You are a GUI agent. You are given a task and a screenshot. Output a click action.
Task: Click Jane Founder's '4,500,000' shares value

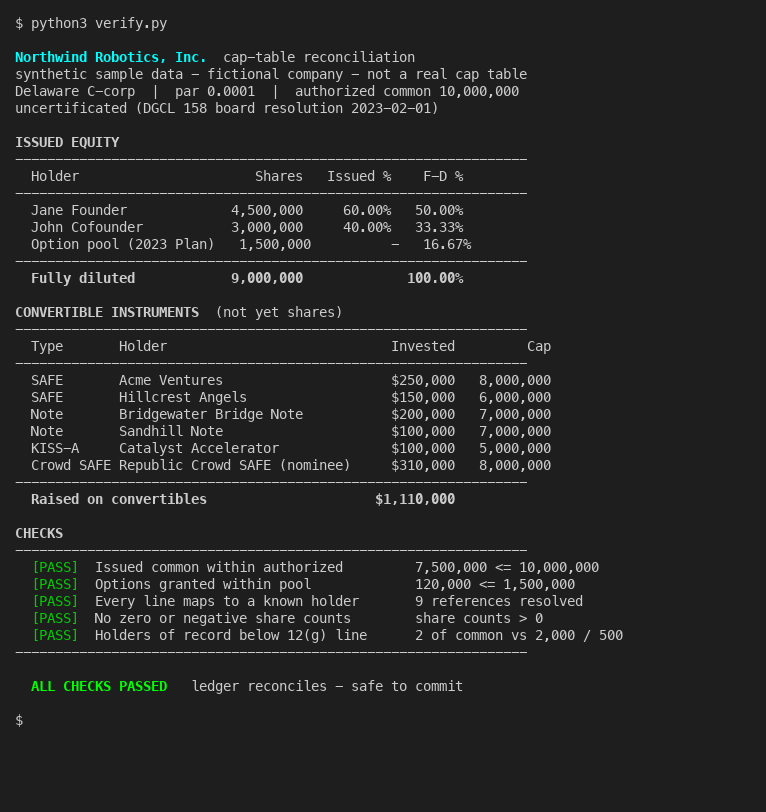pyautogui.click(x=267, y=210)
